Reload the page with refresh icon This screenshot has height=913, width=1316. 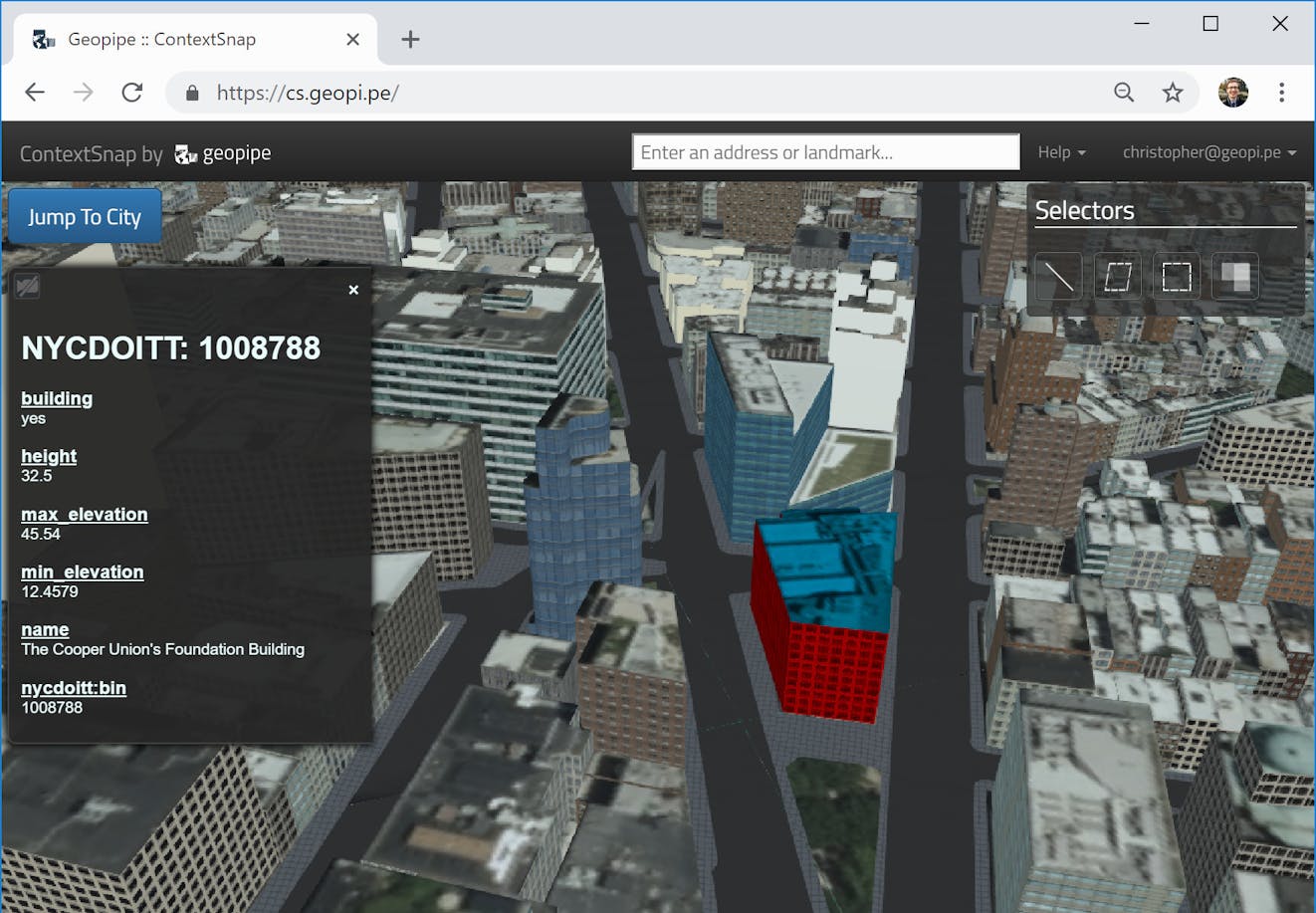[x=131, y=93]
